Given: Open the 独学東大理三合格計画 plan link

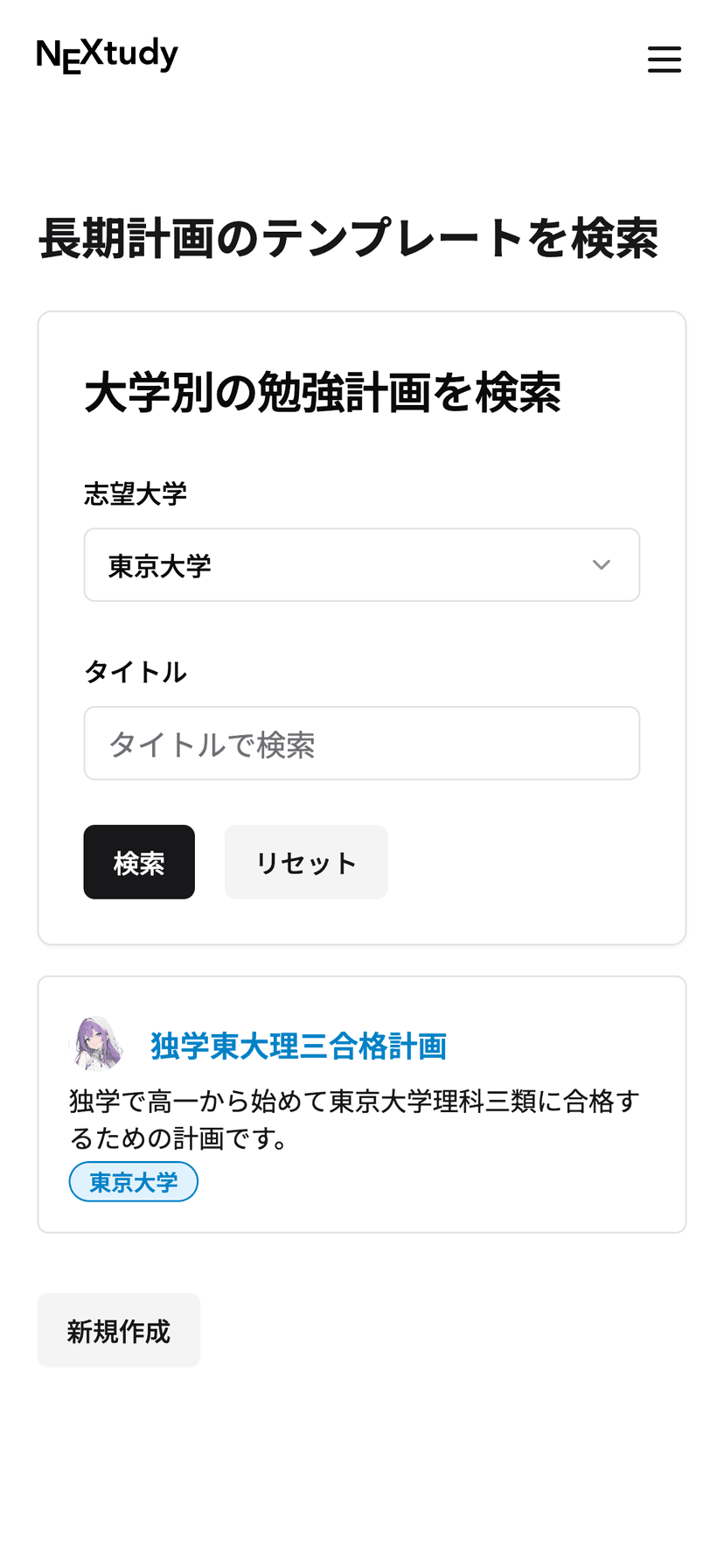Looking at the screenshot, I should [298, 1046].
